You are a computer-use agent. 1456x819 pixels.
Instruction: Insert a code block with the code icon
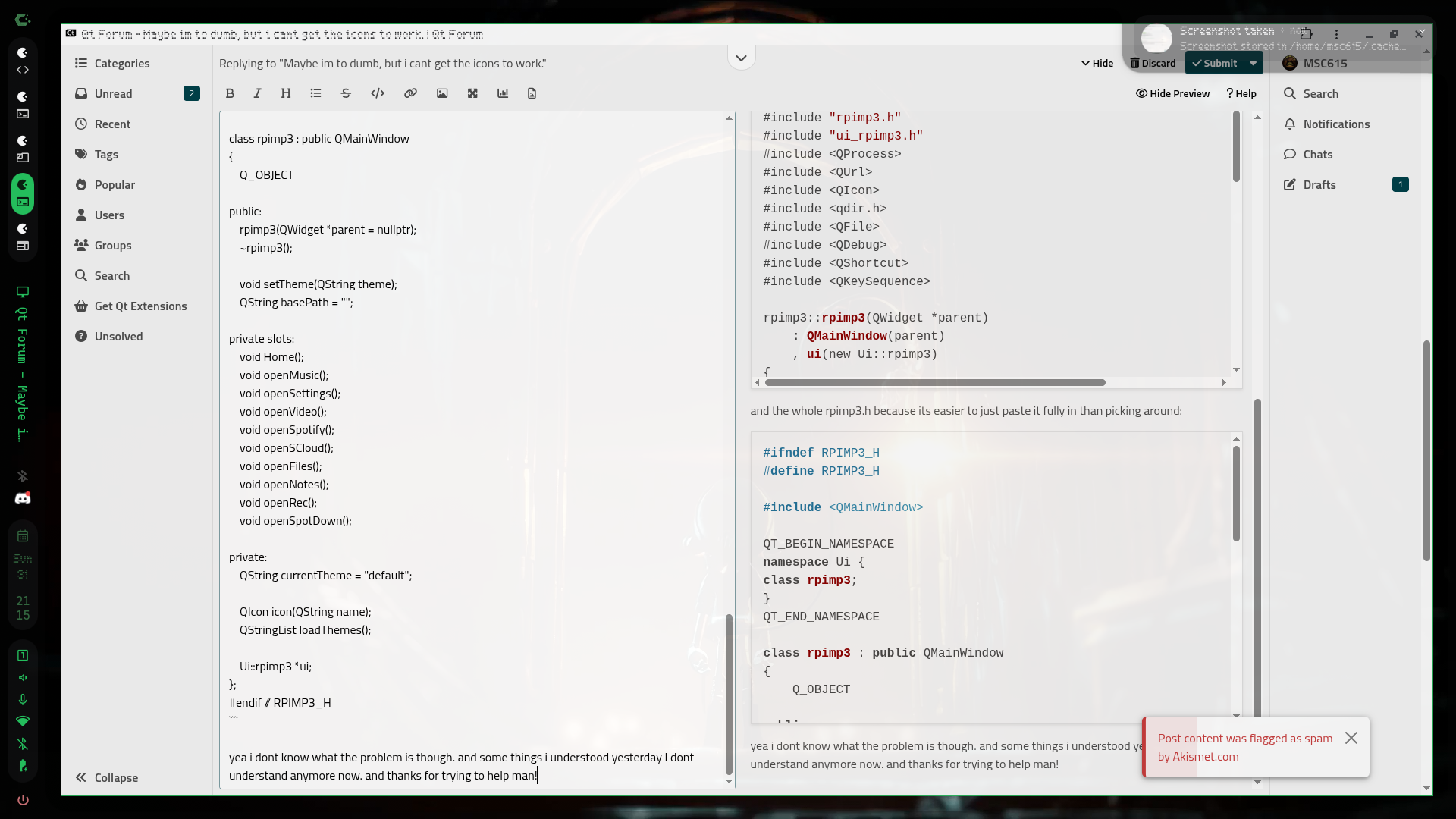coord(378,93)
